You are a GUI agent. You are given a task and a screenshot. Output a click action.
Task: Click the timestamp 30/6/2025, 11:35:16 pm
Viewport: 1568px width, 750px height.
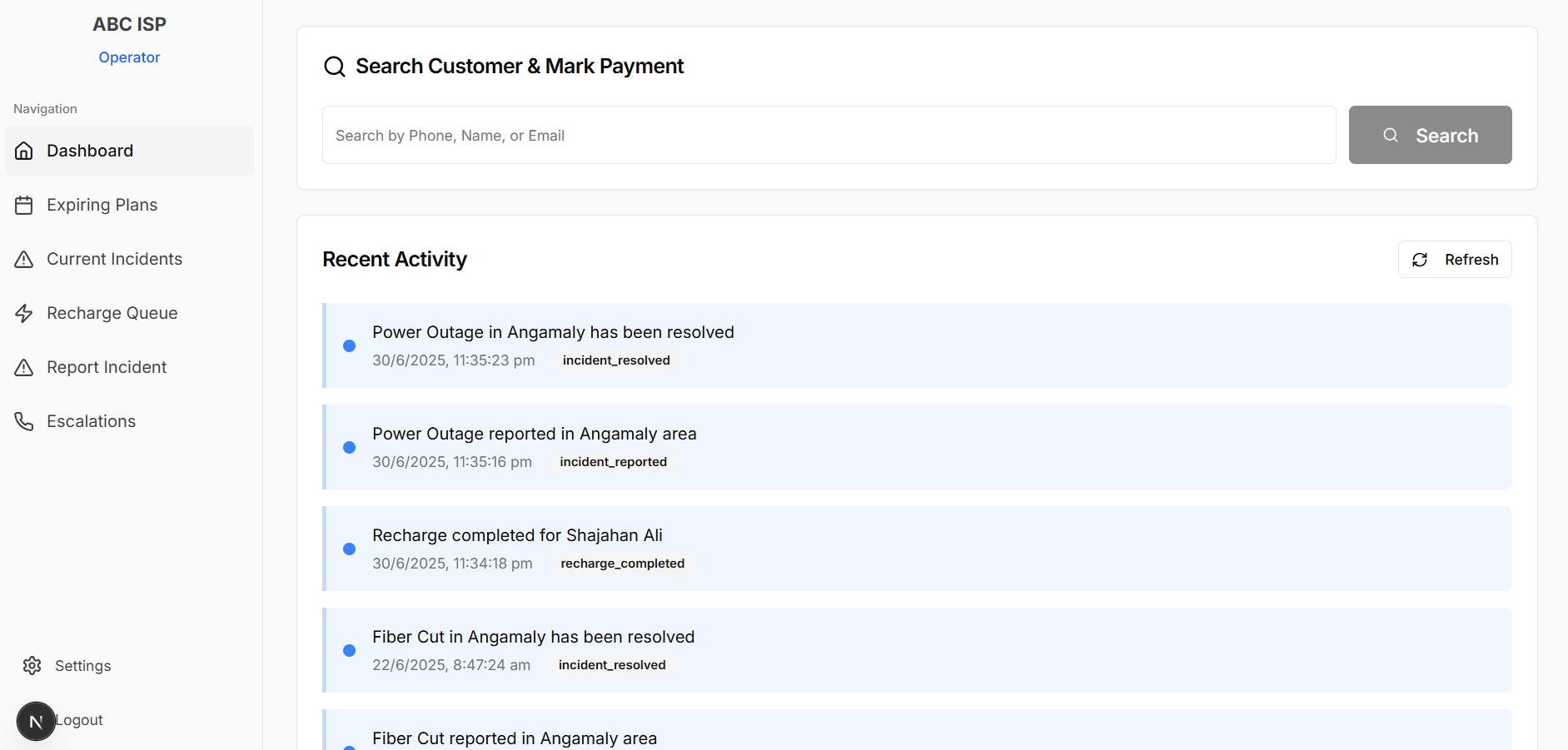click(452, 462)
